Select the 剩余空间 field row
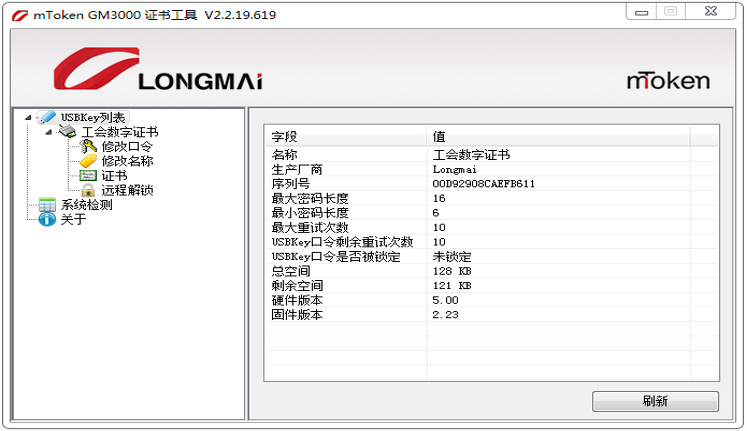Screen dimensions: 747x431 491,285
